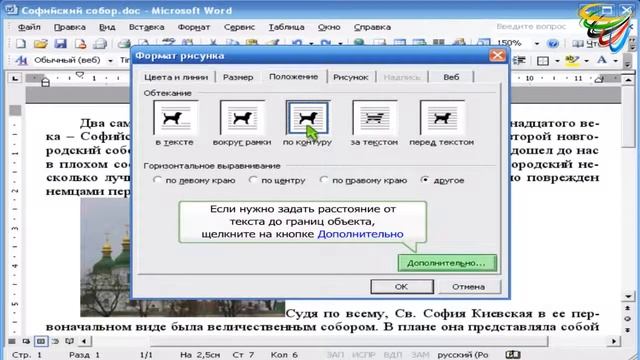This screenshot has width=640, height=360.
Task: Click the Дополнительно... button
Action: click(447, 263)
